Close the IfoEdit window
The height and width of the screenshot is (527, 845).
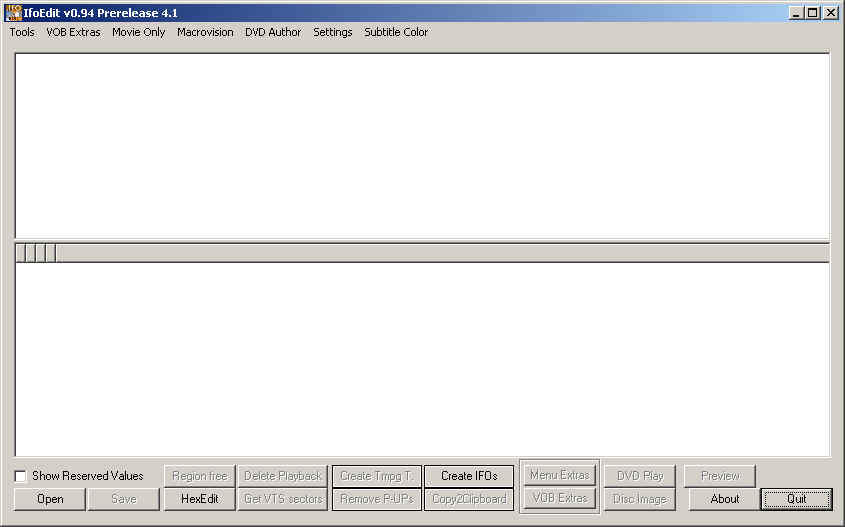[830, 12]
